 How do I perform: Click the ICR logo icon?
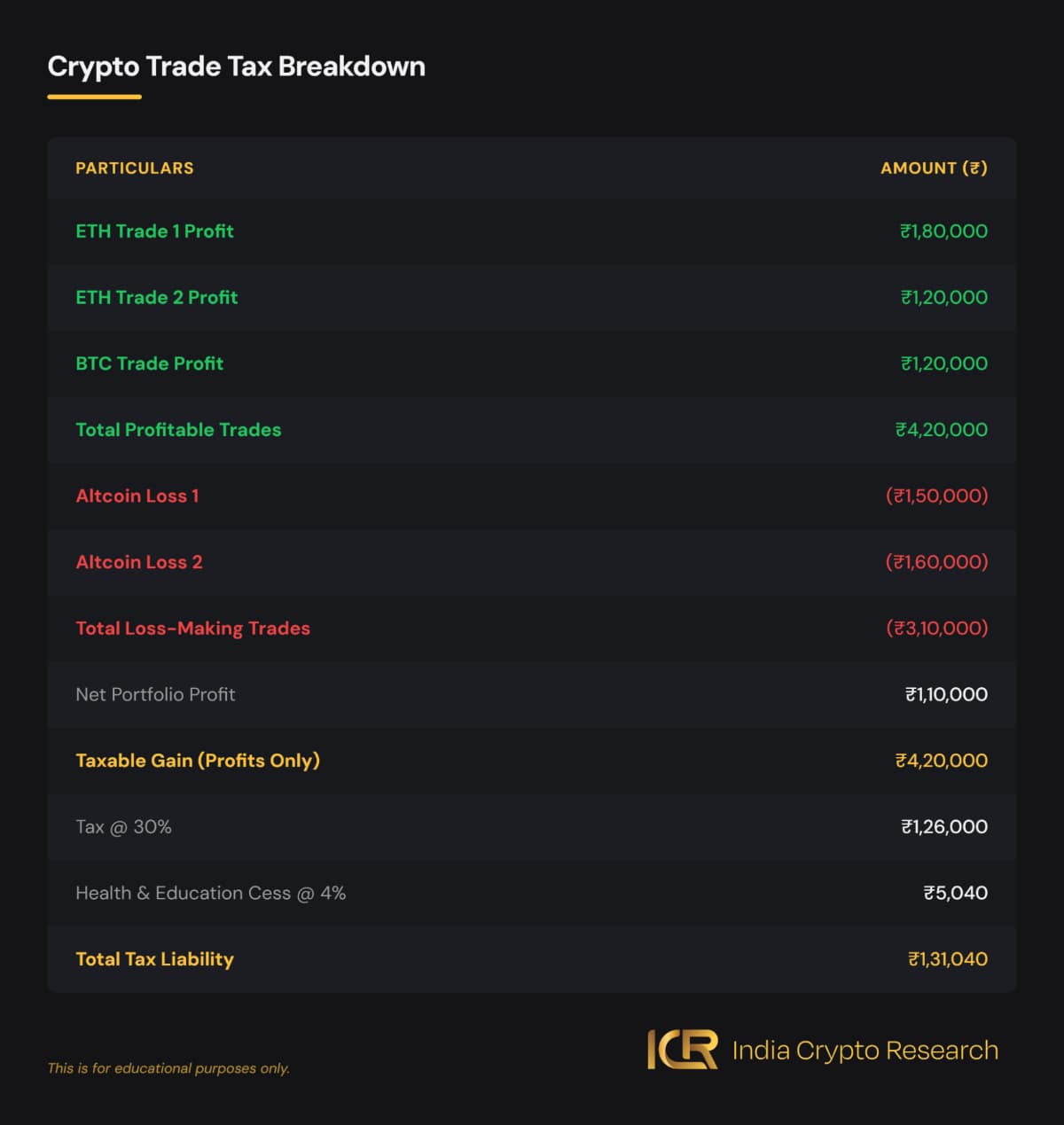(x=682, y=1050)
